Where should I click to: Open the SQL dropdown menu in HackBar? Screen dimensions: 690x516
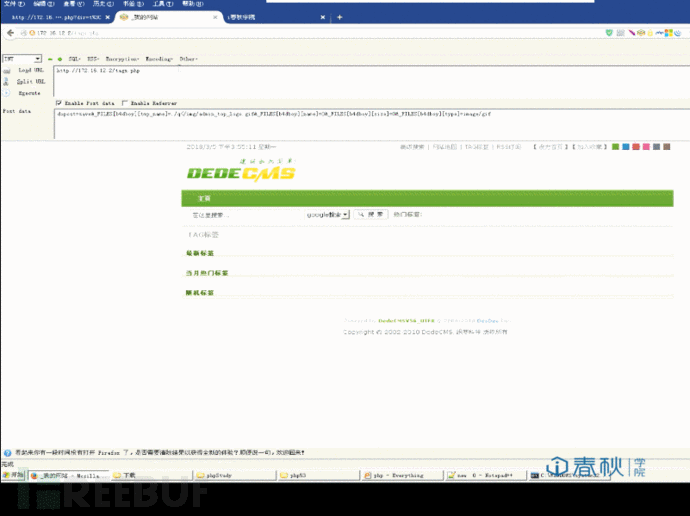click(74, 59)
